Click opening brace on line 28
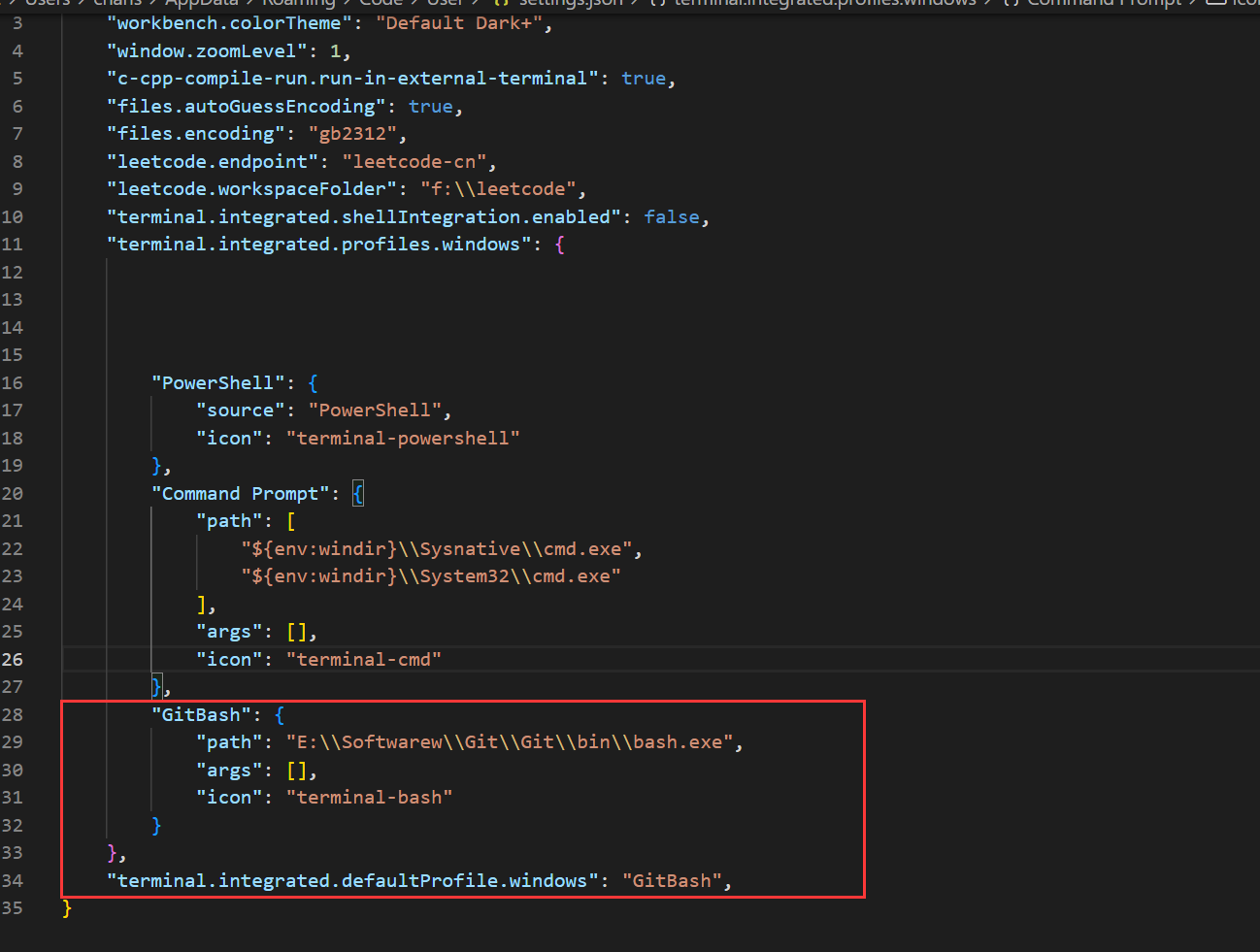Viewport: 1260px width, 952px height. [280, 715]
